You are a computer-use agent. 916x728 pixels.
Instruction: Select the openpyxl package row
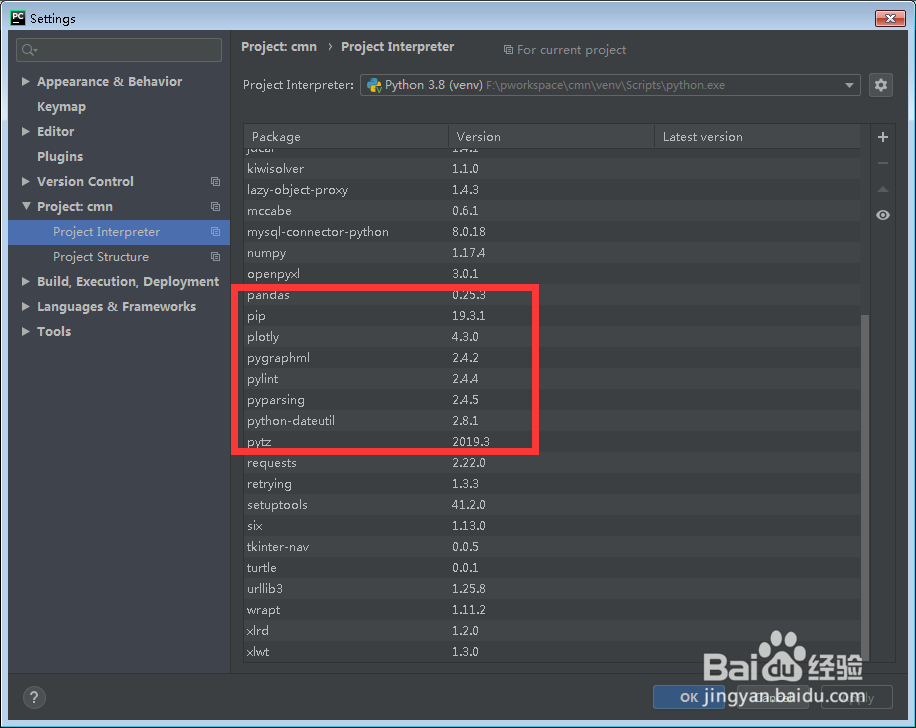[551, 274]
